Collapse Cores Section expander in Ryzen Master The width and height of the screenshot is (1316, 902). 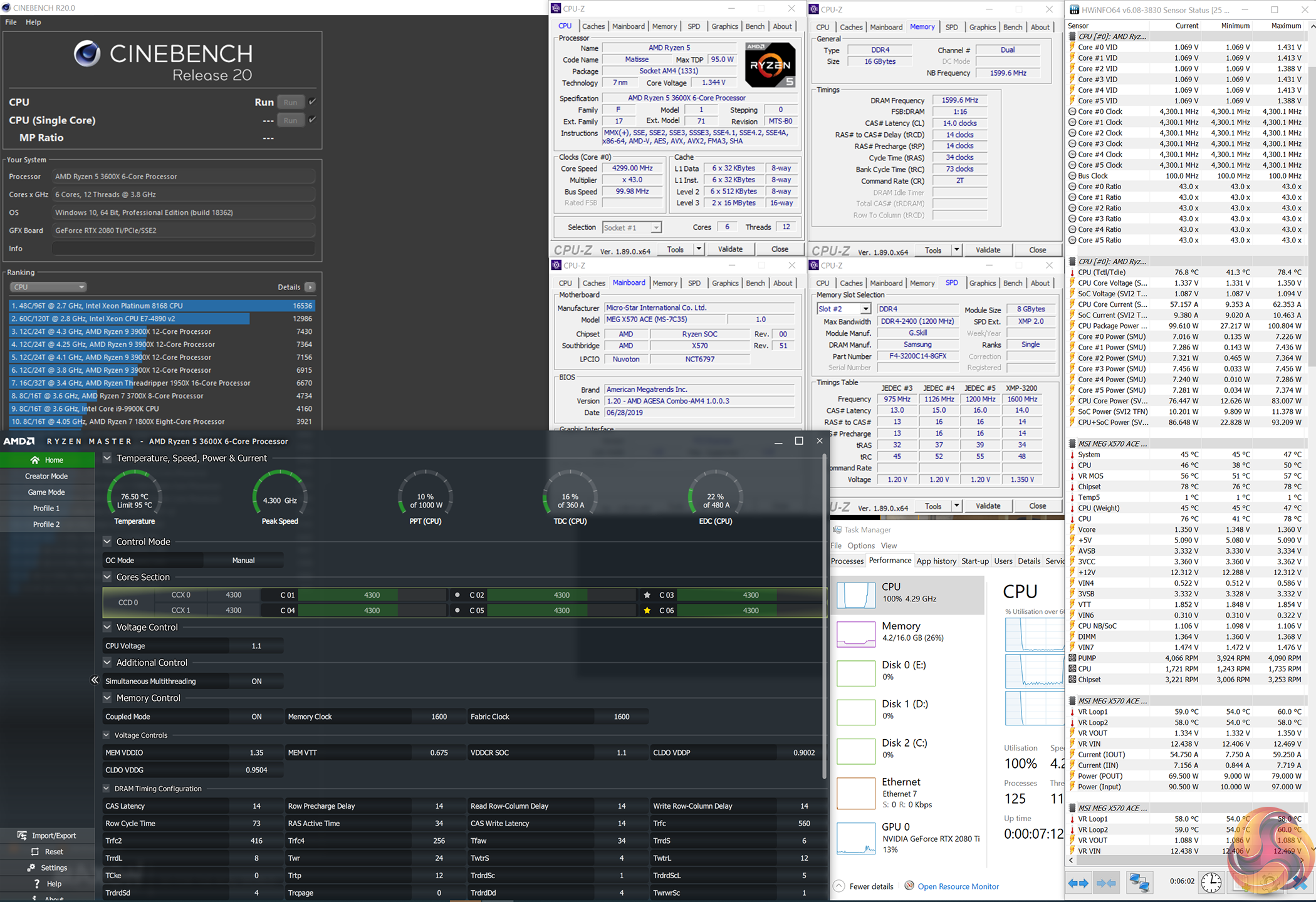107,577
